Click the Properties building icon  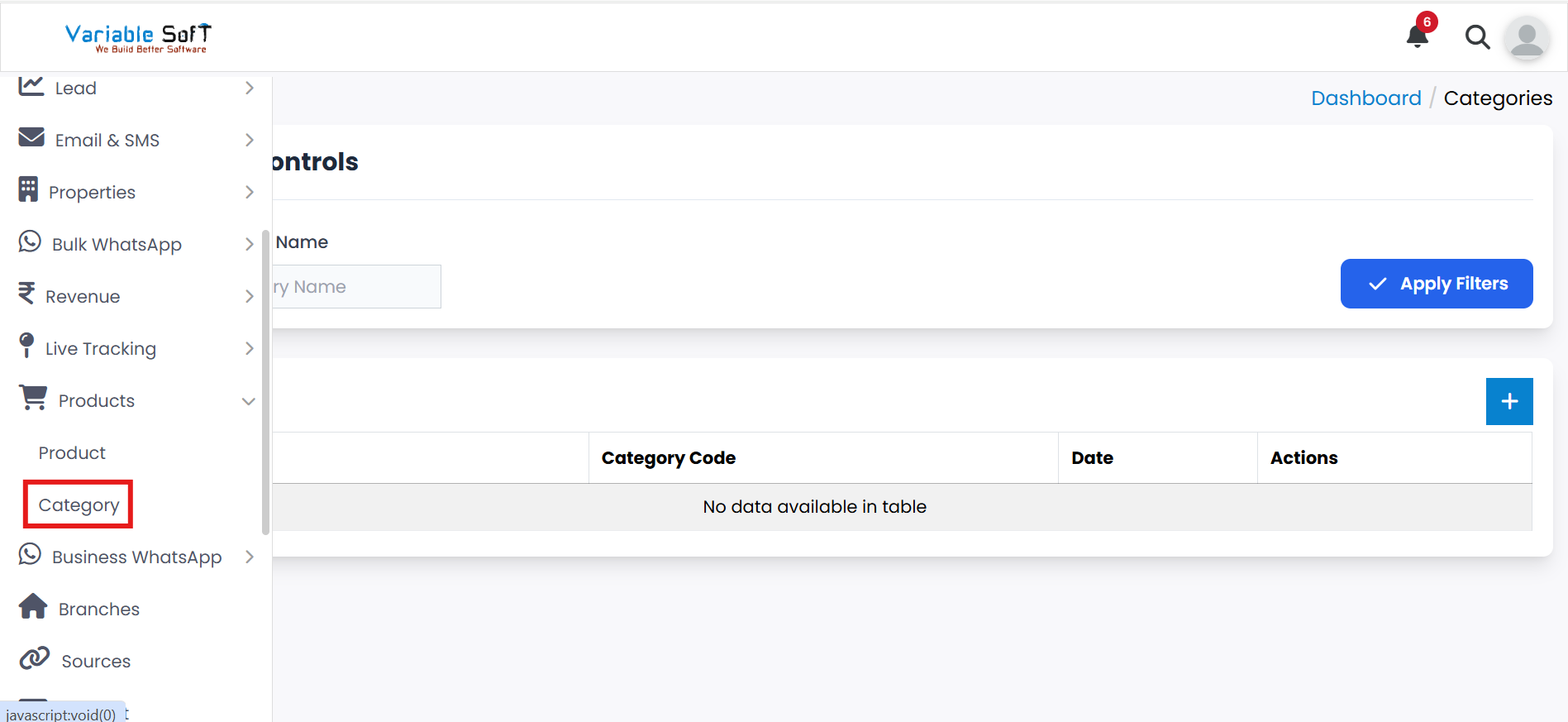(28, 189)
